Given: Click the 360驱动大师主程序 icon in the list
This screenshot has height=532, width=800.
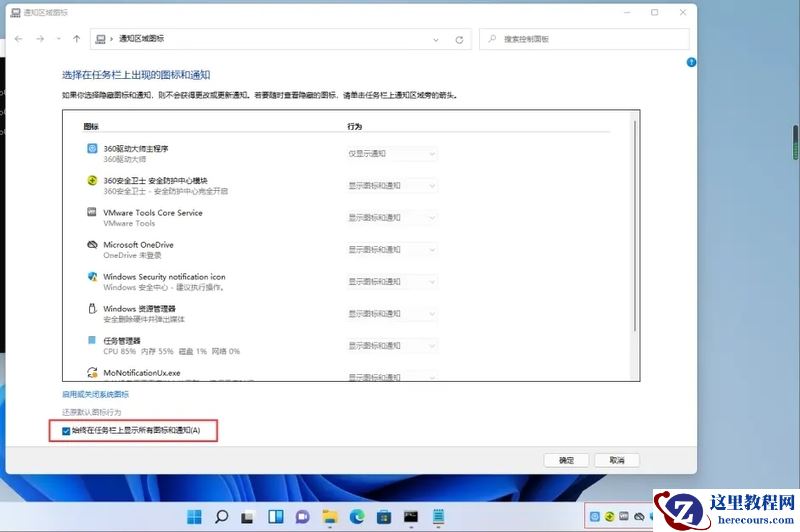Looking at the screenshot, I should pyautogui.click(x=92, y=148).
